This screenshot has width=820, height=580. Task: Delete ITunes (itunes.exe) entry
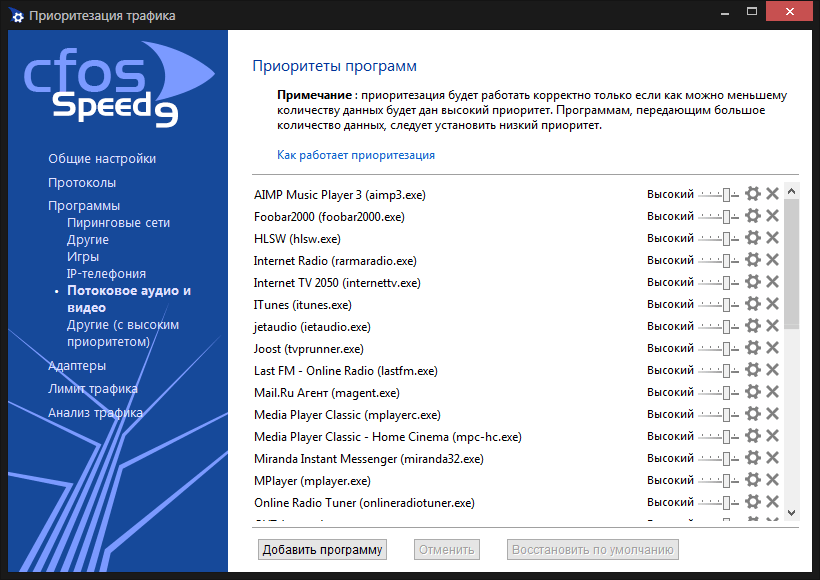(772, 304)
